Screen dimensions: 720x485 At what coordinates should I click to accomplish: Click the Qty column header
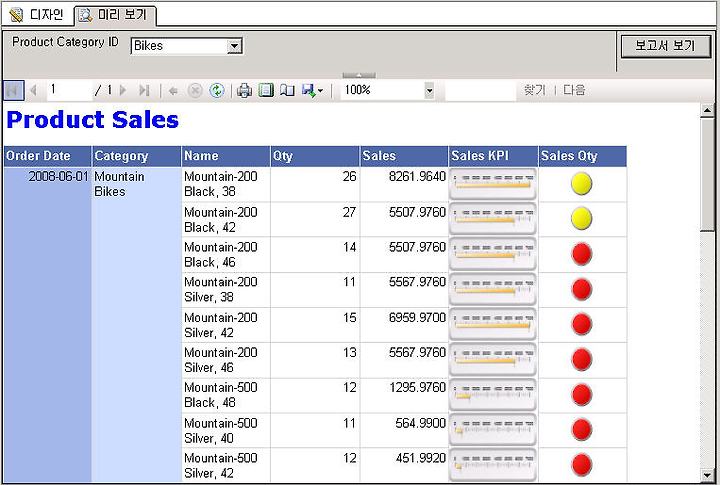(315, 156)
